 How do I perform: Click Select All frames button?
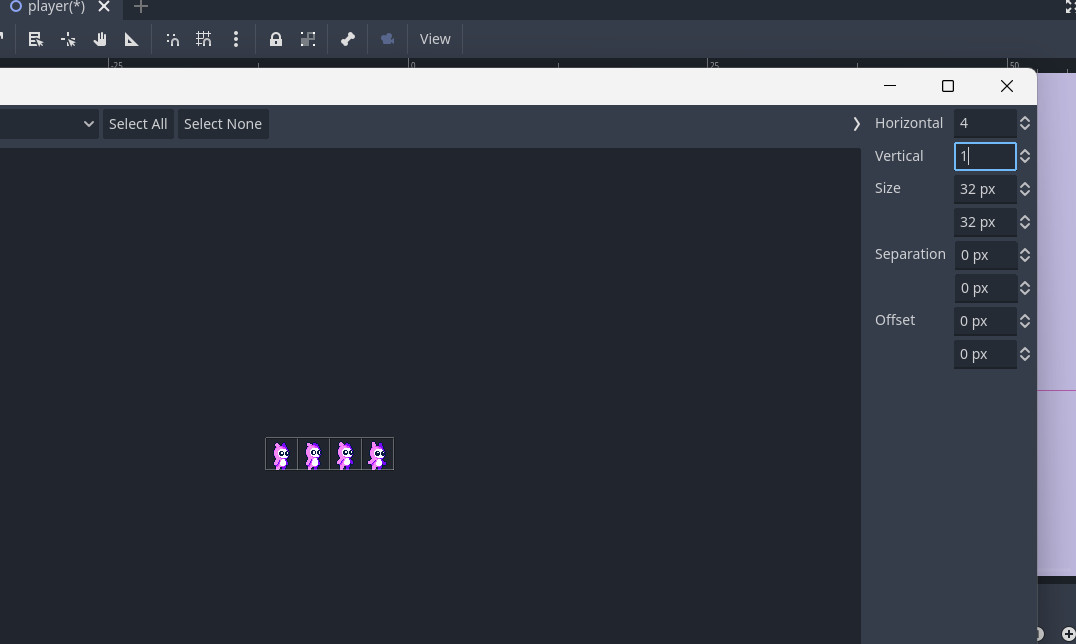[138, 124]
